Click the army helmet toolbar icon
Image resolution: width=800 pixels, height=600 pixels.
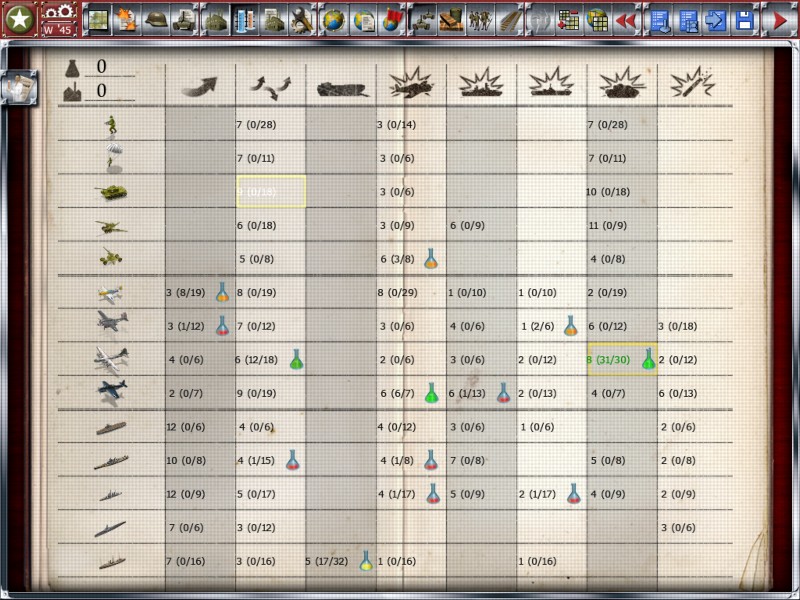click(156, 20)
